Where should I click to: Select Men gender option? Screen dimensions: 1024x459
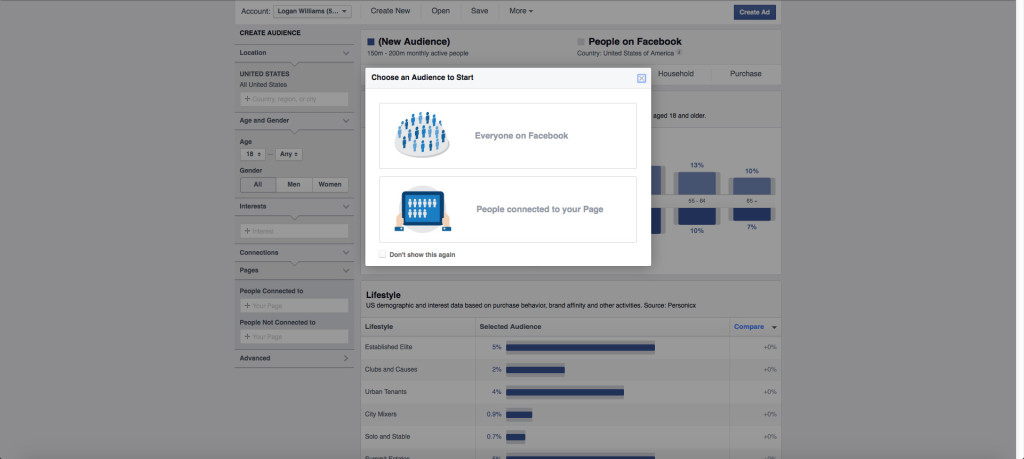(x=294, y=185)
